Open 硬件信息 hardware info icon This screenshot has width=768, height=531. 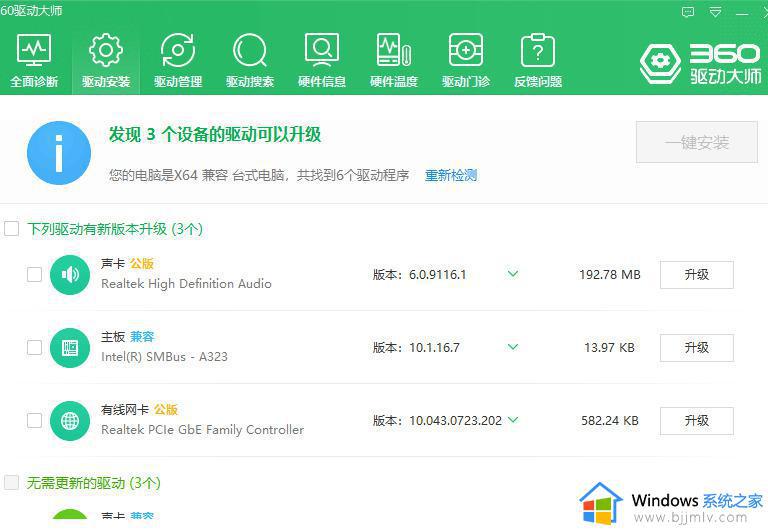coord(322,50)
